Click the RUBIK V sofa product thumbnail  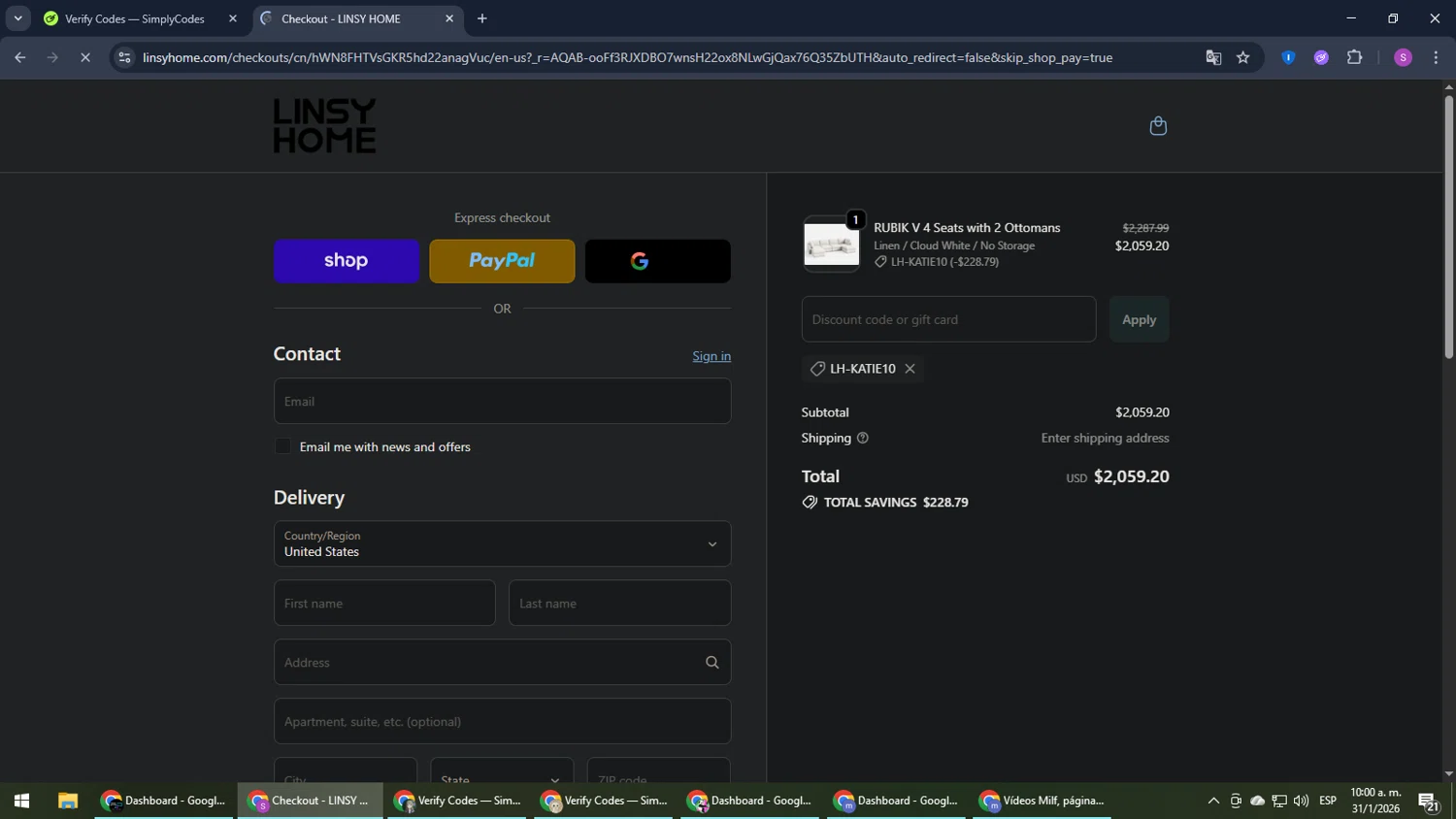tap(832, 245)
